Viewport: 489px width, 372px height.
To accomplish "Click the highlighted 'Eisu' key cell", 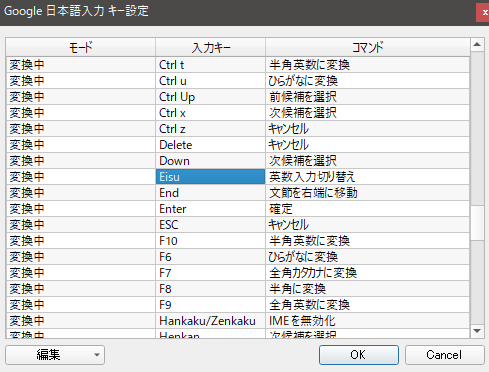I will pos(211,177).
